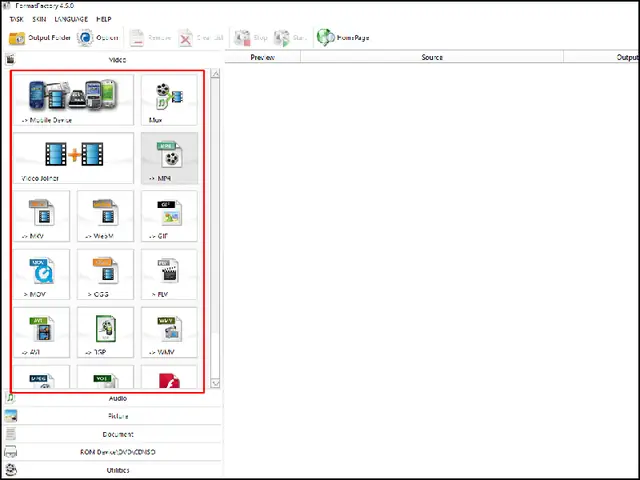This screenshot has width=640, height=480.
Task: Open the LANGUAGE menu
Action: pos(71,19)
